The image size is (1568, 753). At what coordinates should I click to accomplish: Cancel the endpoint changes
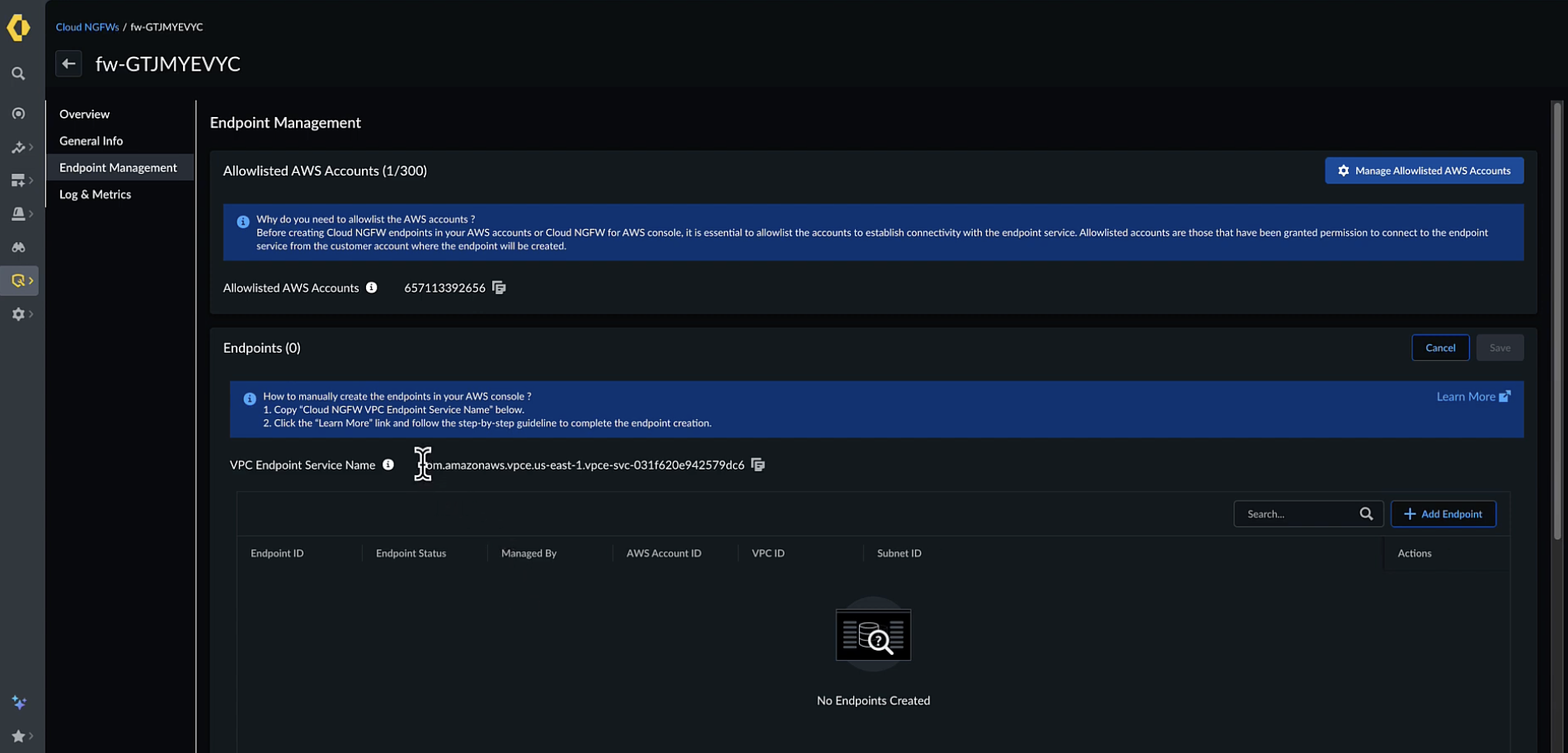[x=1440, y=348]
